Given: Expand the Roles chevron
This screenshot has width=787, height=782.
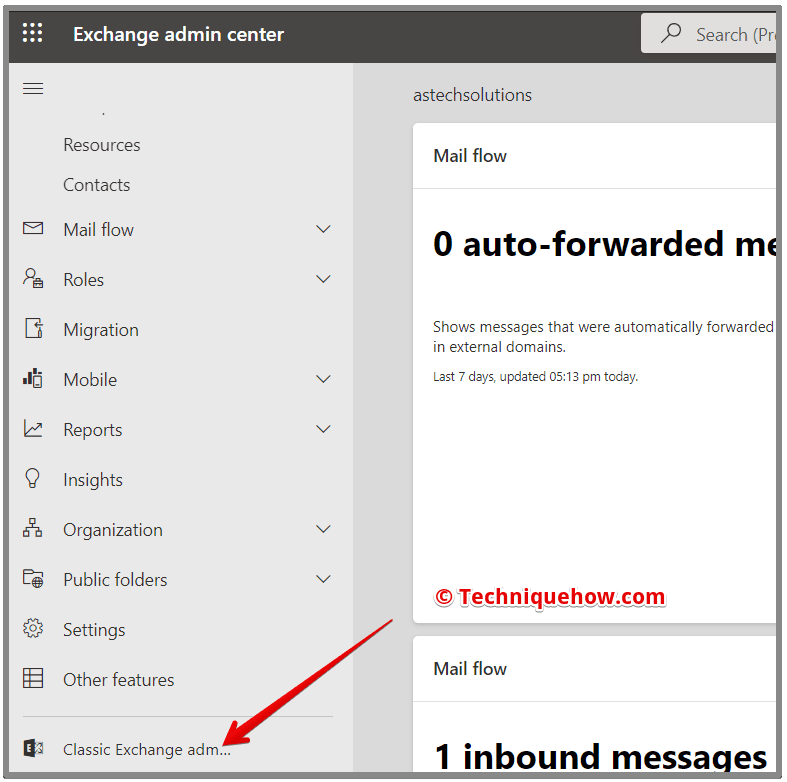Looking at the screenshot, I should [323, 279].
